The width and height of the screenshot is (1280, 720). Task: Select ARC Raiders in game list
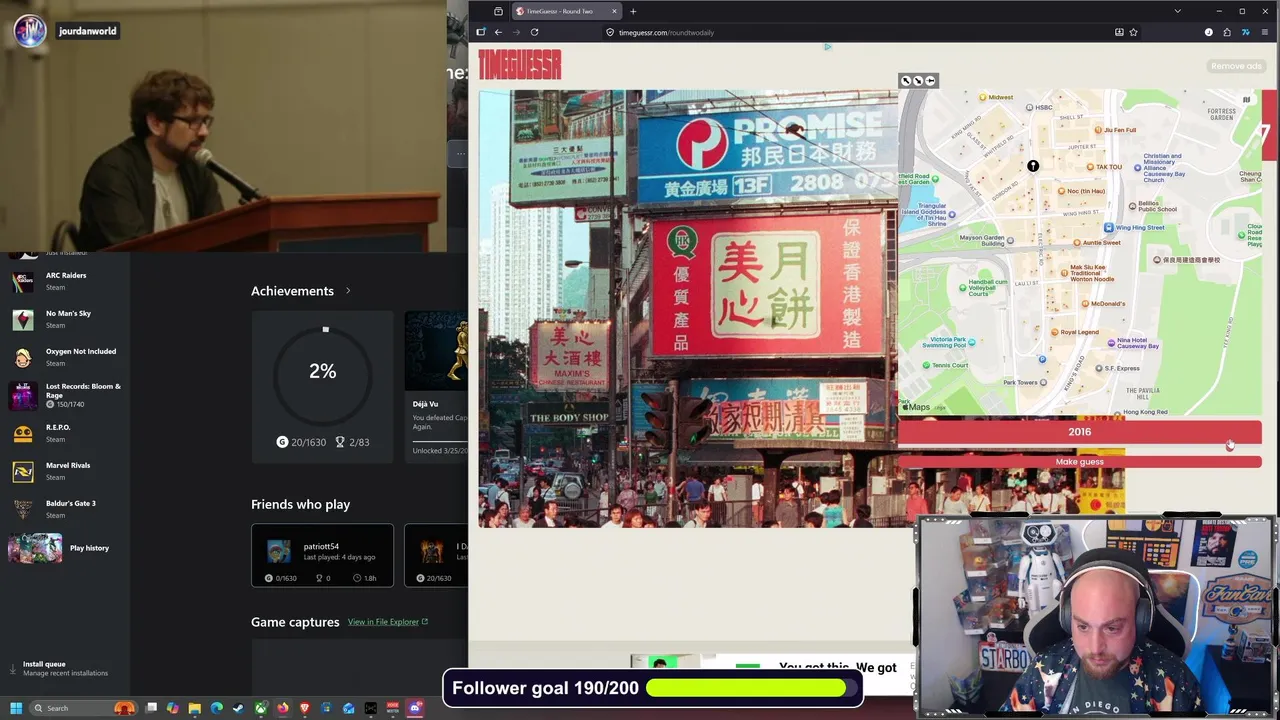65,281
